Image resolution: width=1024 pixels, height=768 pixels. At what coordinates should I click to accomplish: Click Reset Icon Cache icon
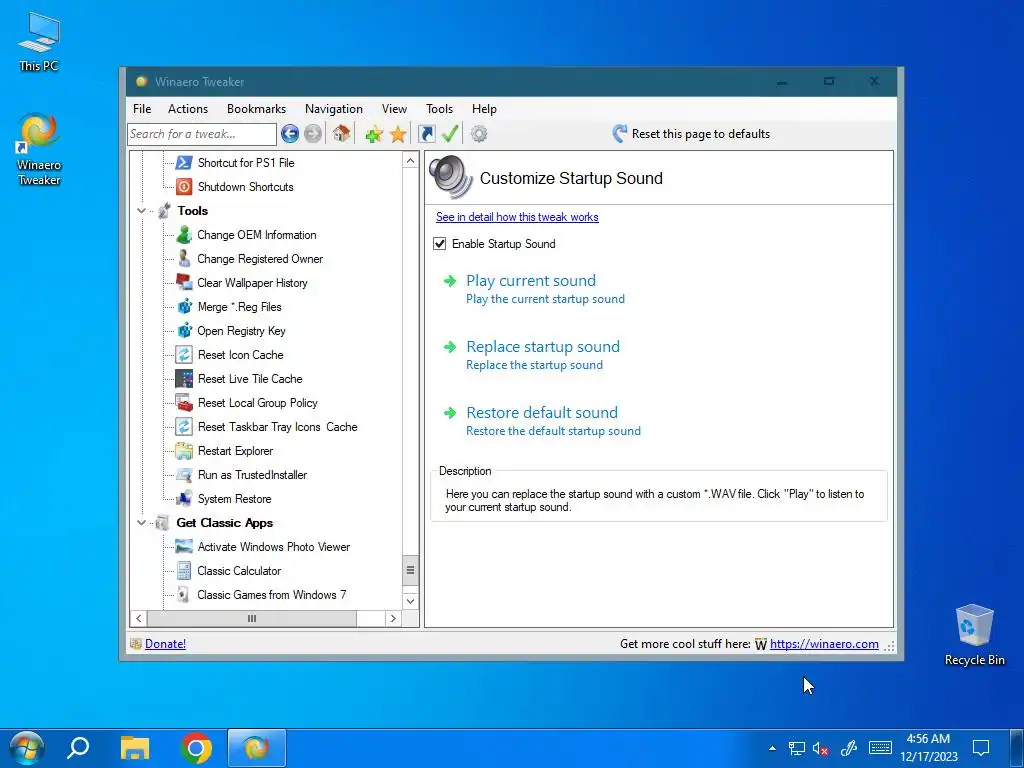click(184, 355)
